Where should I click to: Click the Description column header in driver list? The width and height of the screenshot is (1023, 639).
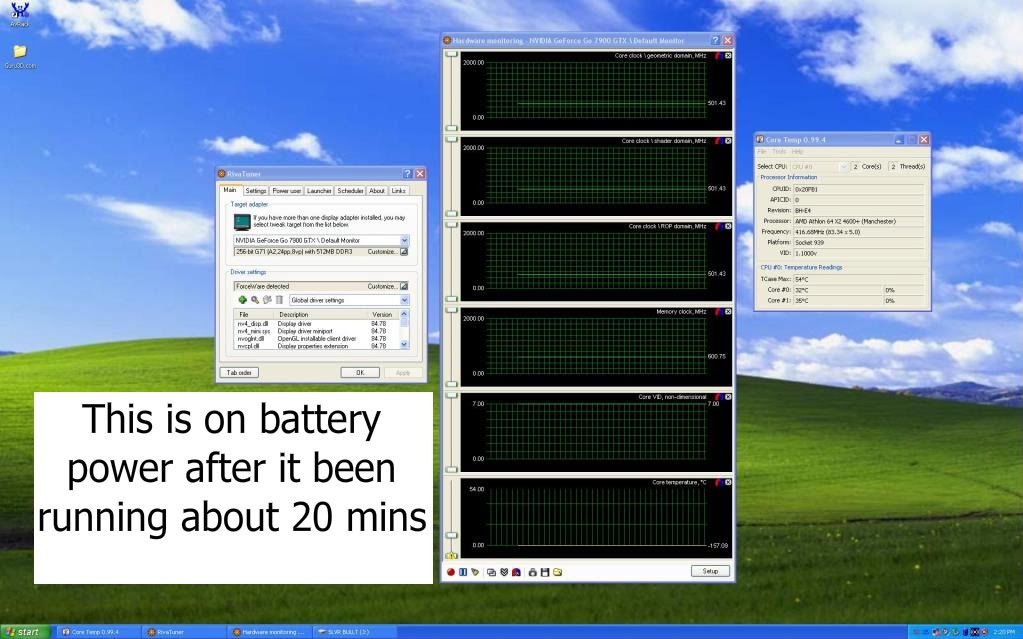point(320,315)
